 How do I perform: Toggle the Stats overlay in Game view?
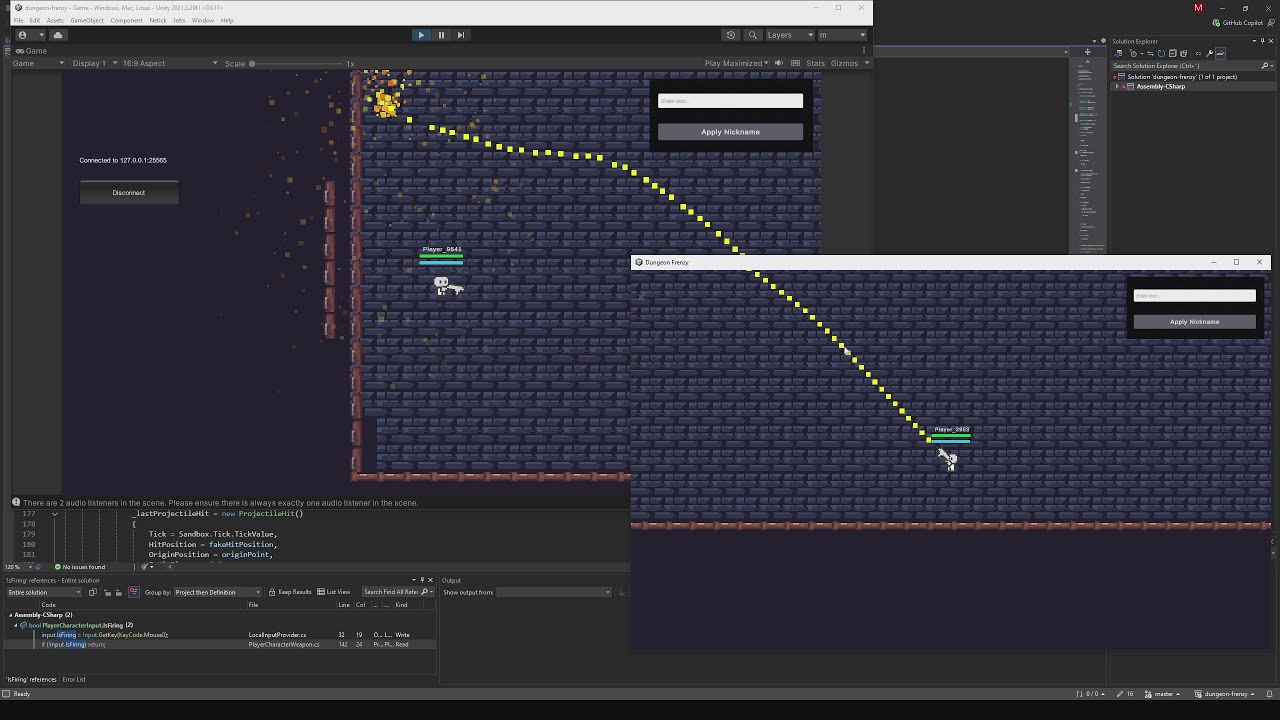pos(815,63)
